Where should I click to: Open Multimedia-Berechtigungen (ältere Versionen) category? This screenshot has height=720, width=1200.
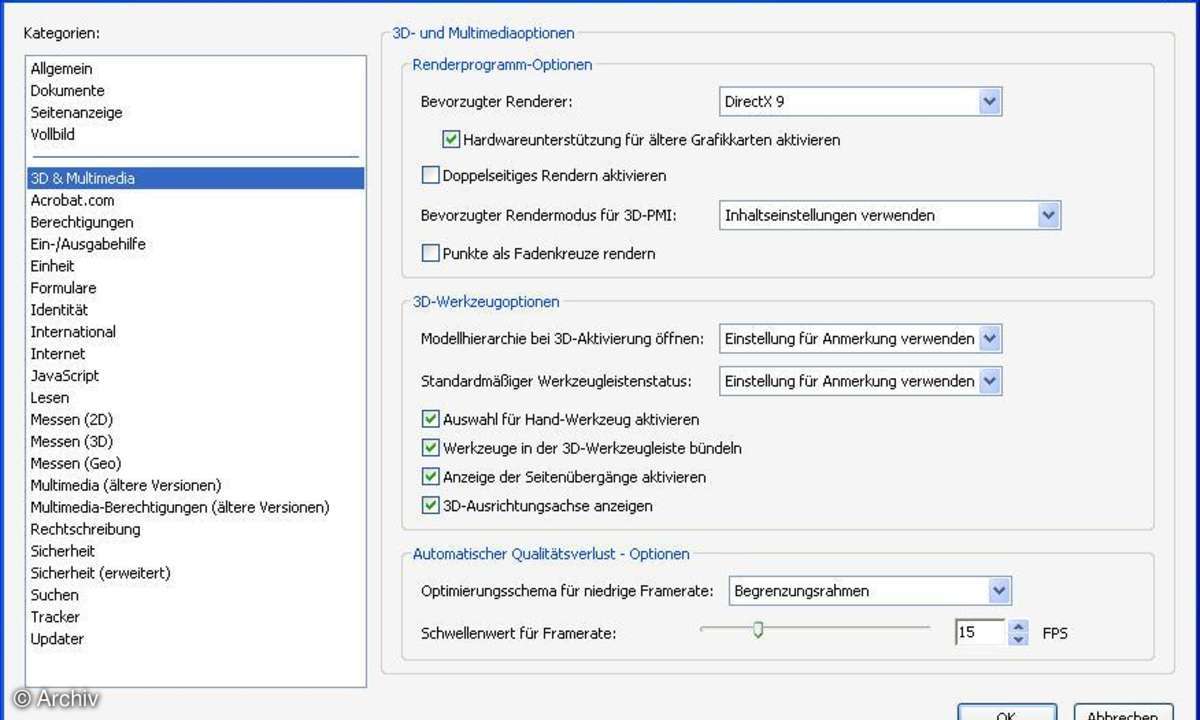(x=195, y=507)
